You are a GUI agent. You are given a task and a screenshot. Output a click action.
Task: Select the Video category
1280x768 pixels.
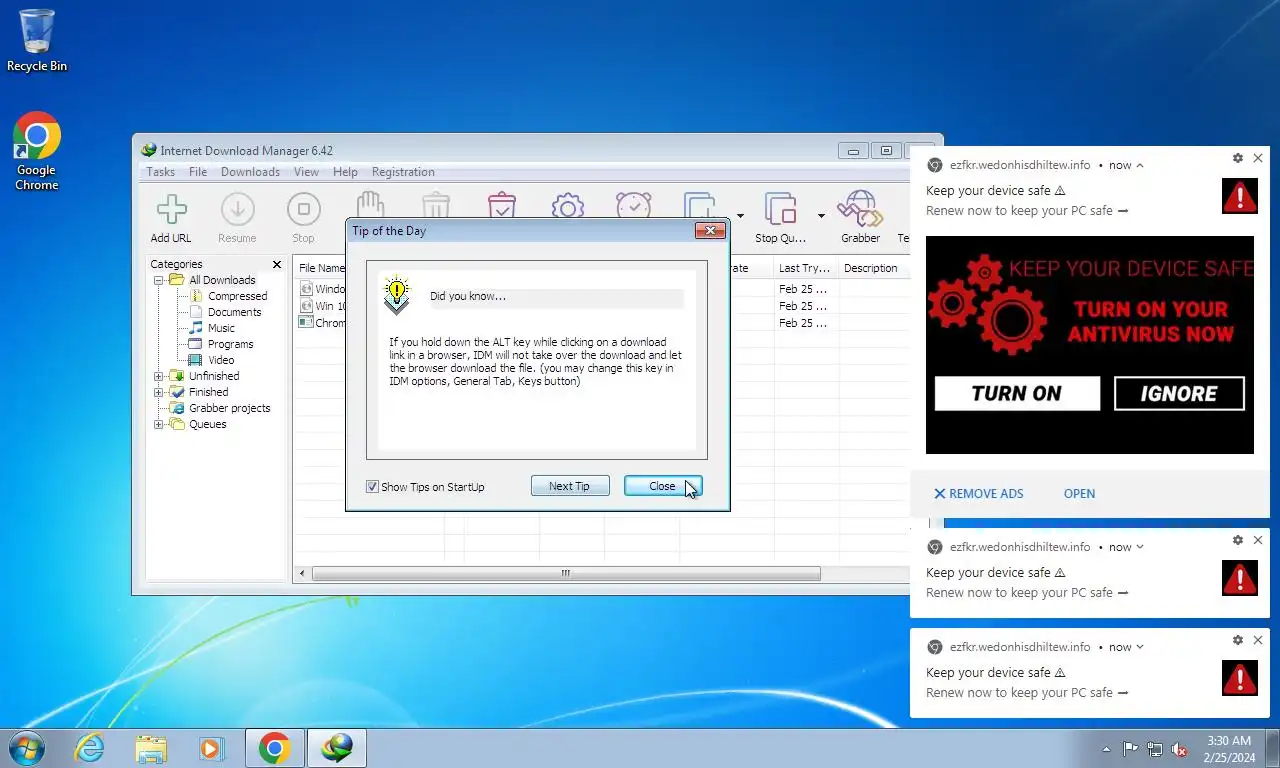tap(221, 360)
